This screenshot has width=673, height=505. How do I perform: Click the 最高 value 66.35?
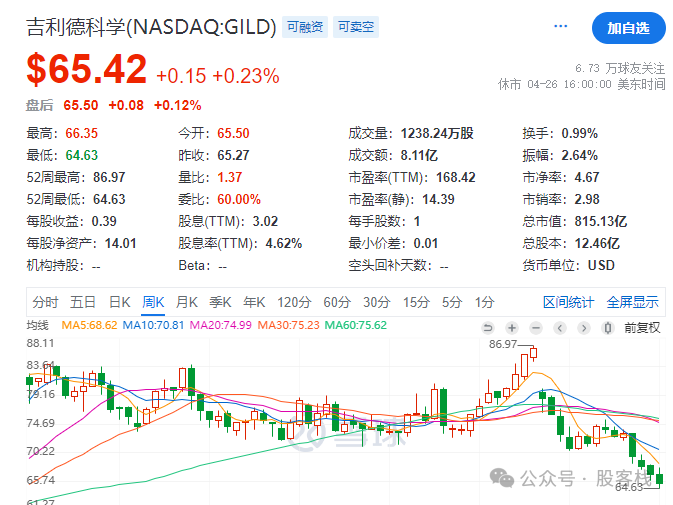point(82,133)
